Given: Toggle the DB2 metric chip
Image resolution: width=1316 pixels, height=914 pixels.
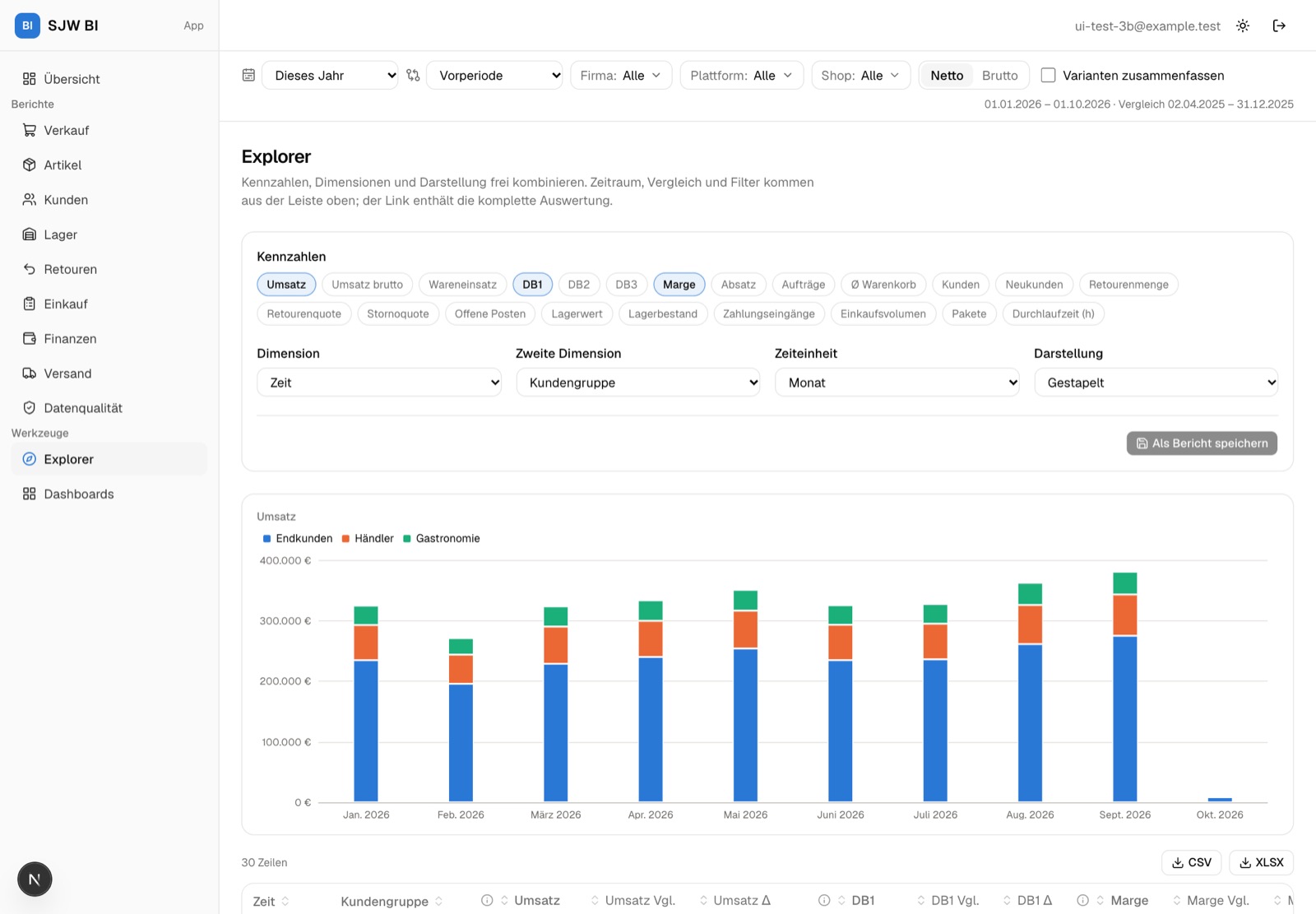Looking at the screenshot, I should 579,284.
